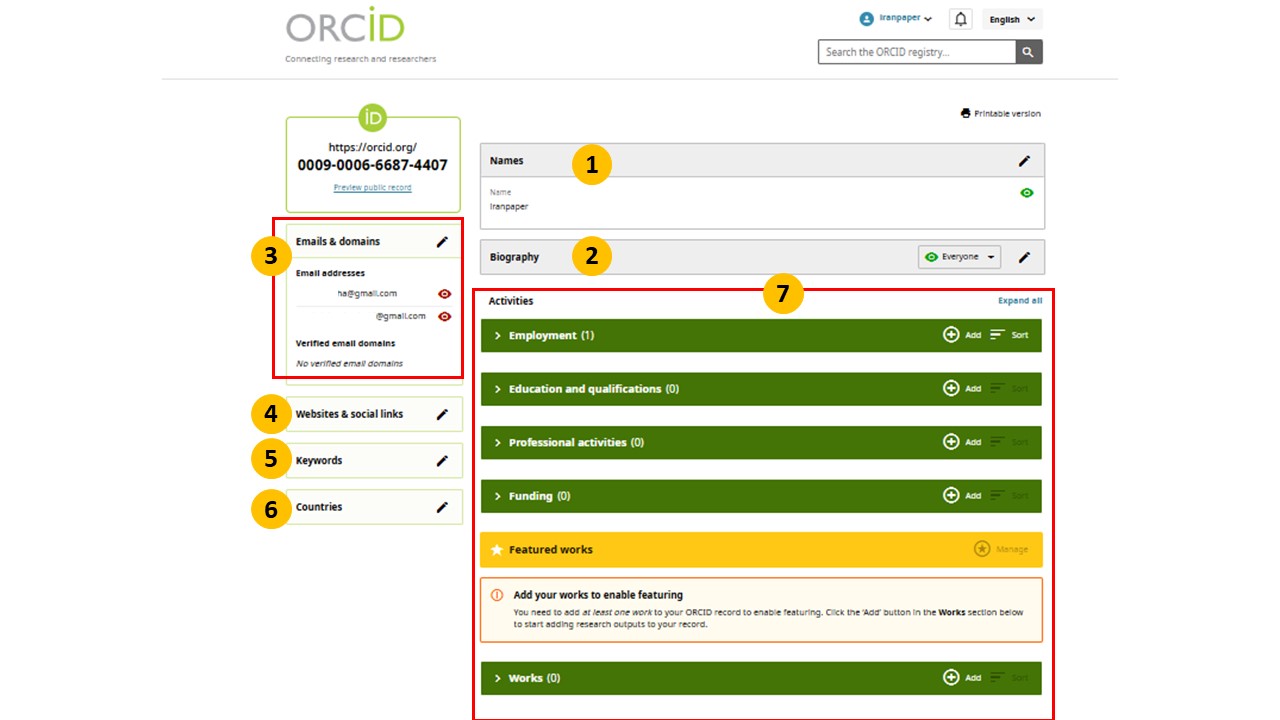
Task: Edit Emails & domains pencil icon
Action: pos(442,242)
